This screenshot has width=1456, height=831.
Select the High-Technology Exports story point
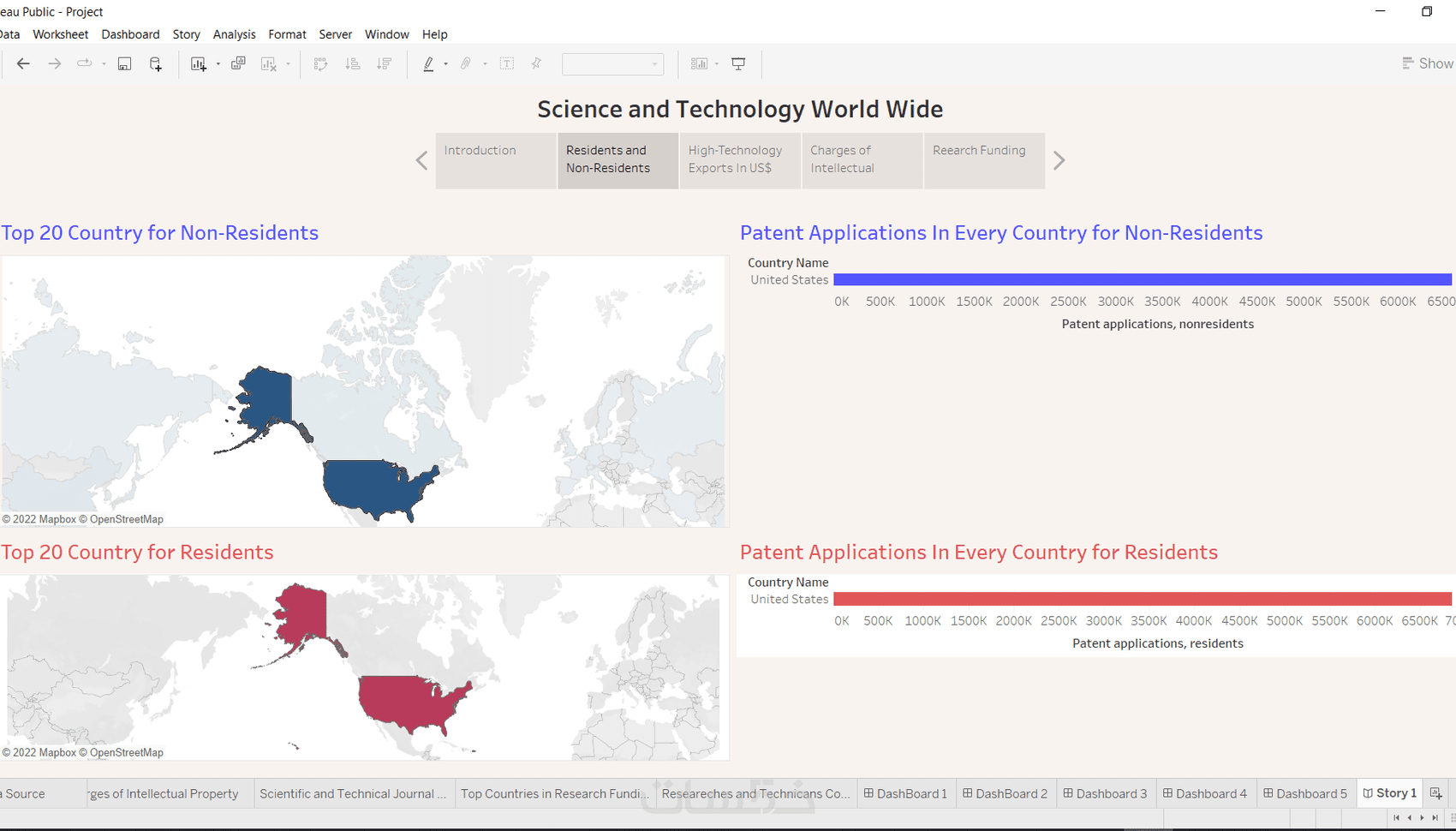[x=739, y=160]
